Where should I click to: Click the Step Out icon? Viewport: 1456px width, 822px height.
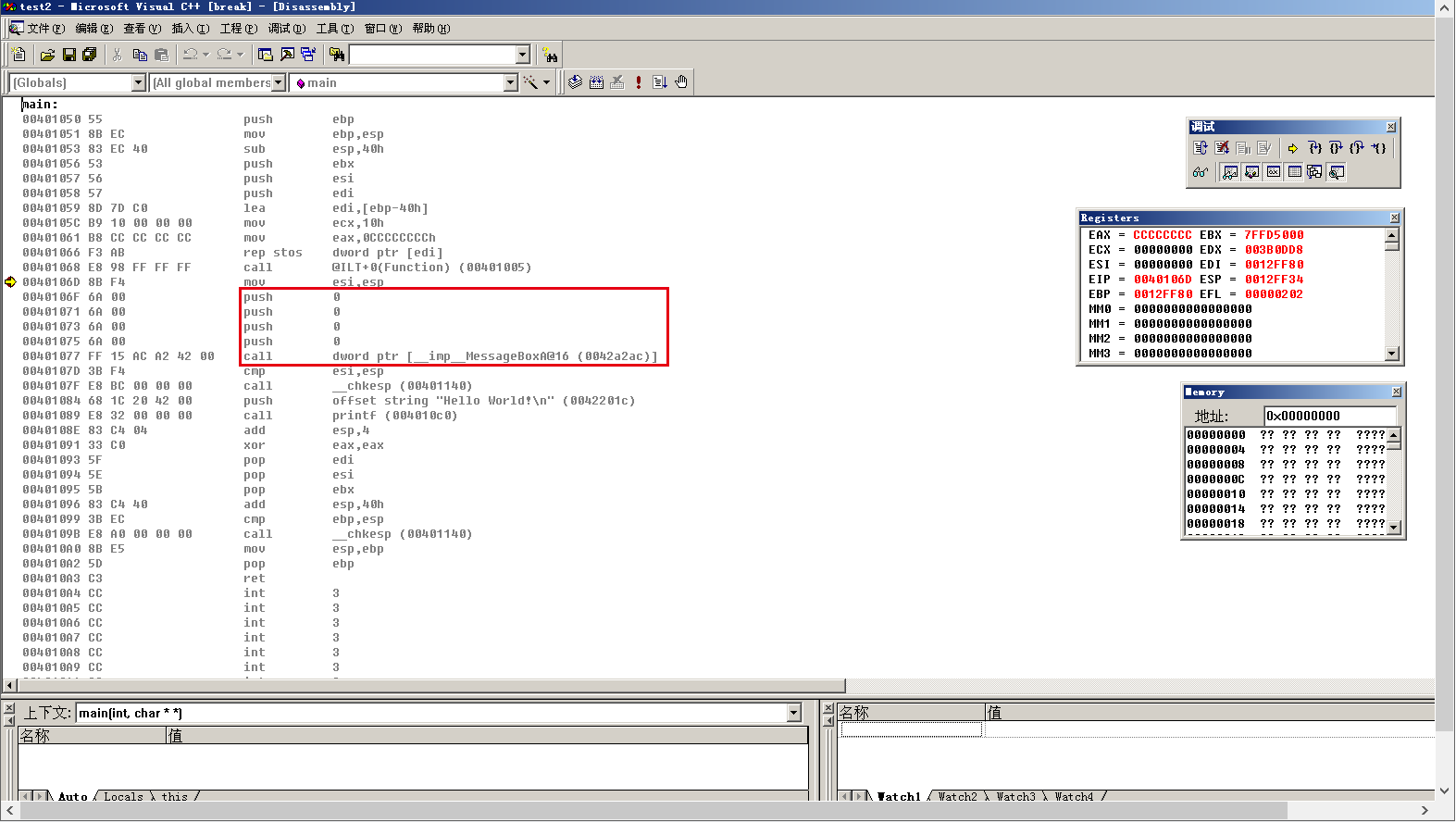1357,148
